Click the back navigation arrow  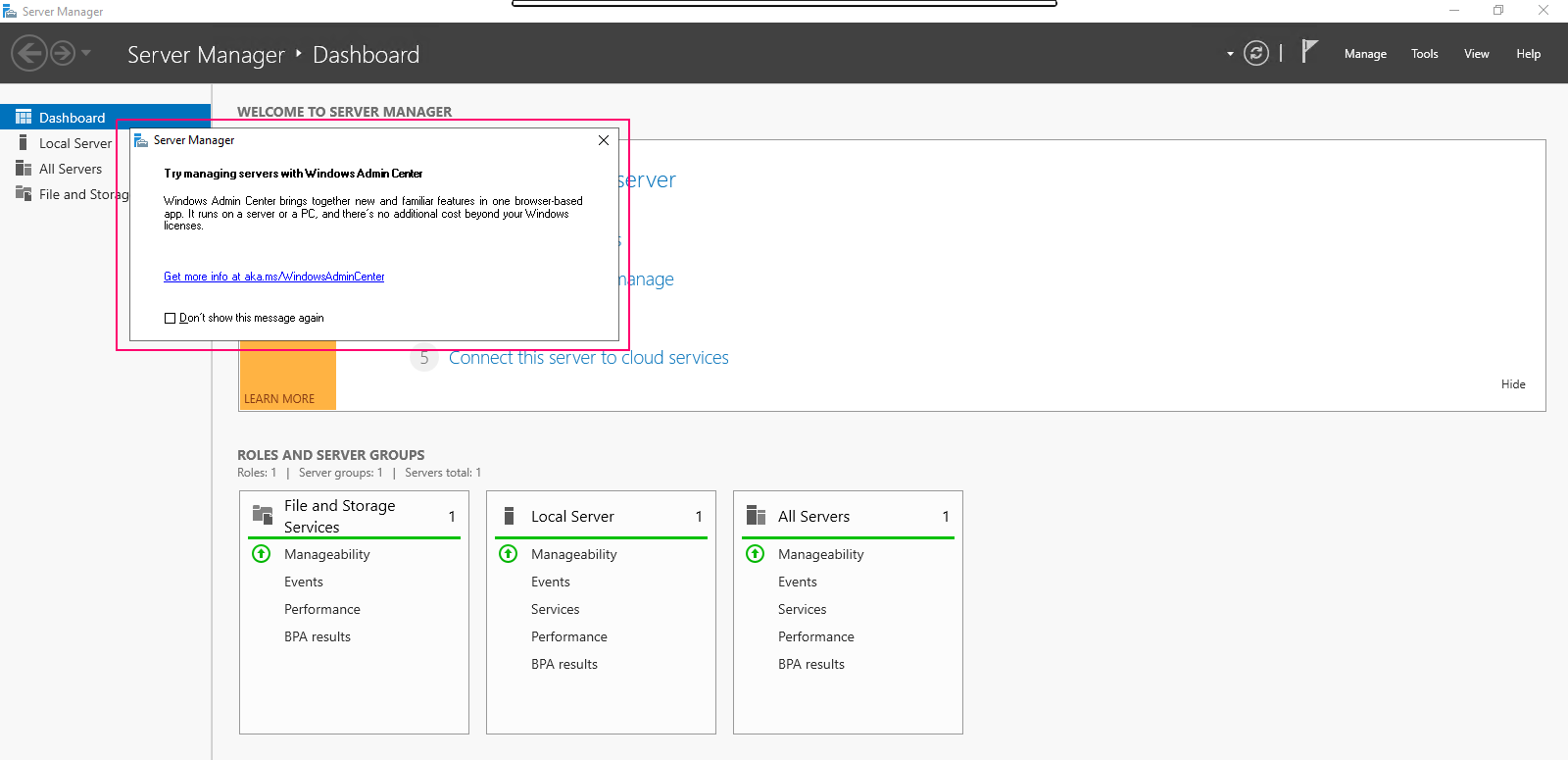[x=29, y=53]
